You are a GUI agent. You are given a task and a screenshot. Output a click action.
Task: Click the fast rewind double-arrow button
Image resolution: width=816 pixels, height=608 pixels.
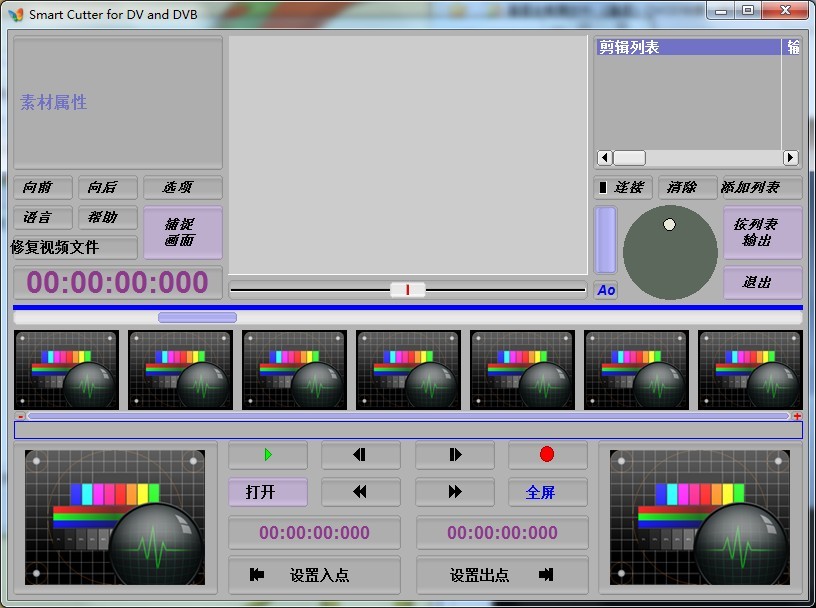coord(360,492)
